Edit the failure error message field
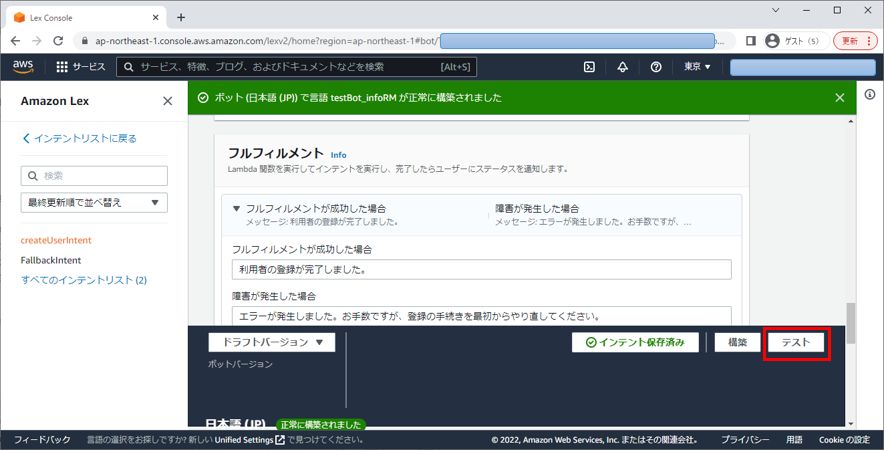Screen dimensions: 884x450 [481, 316]
